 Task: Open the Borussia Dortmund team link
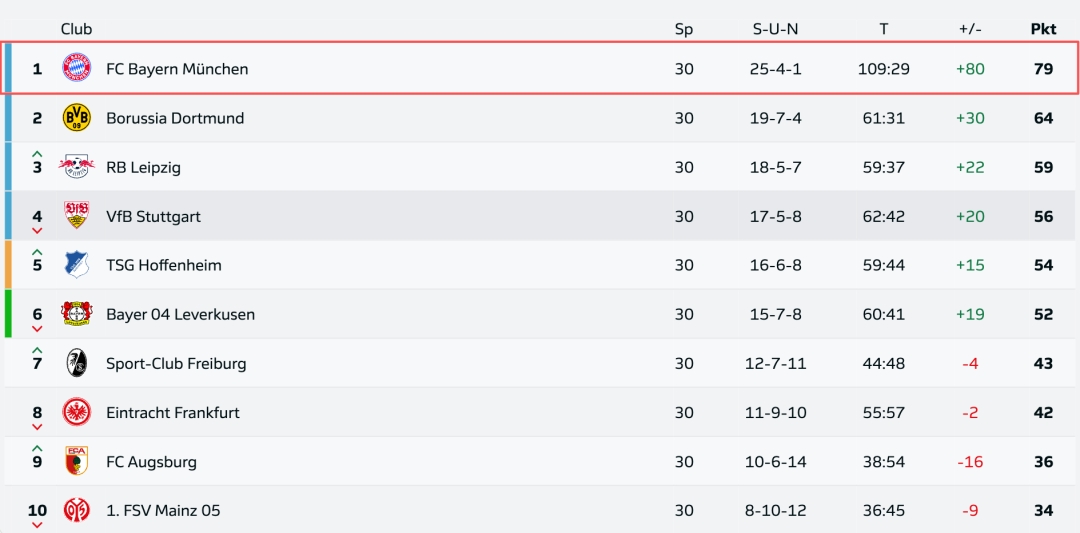click(175, 118)
